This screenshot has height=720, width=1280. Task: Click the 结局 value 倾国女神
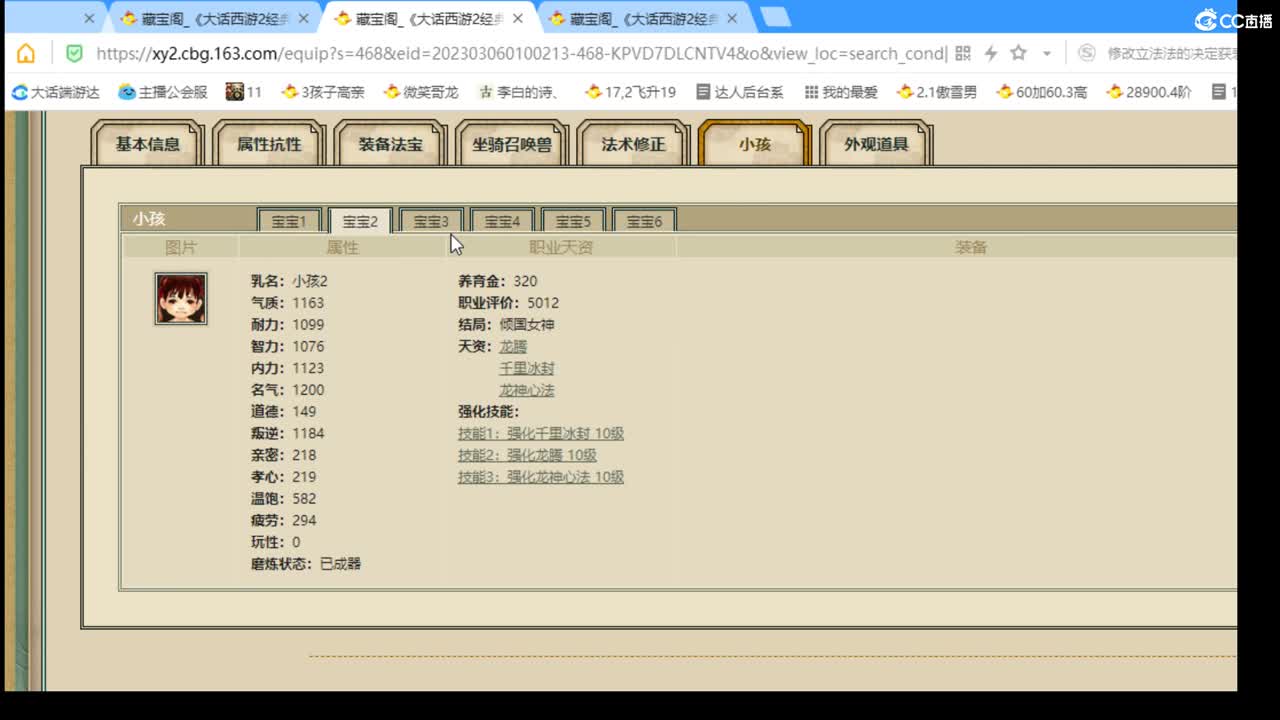point(527,325)
